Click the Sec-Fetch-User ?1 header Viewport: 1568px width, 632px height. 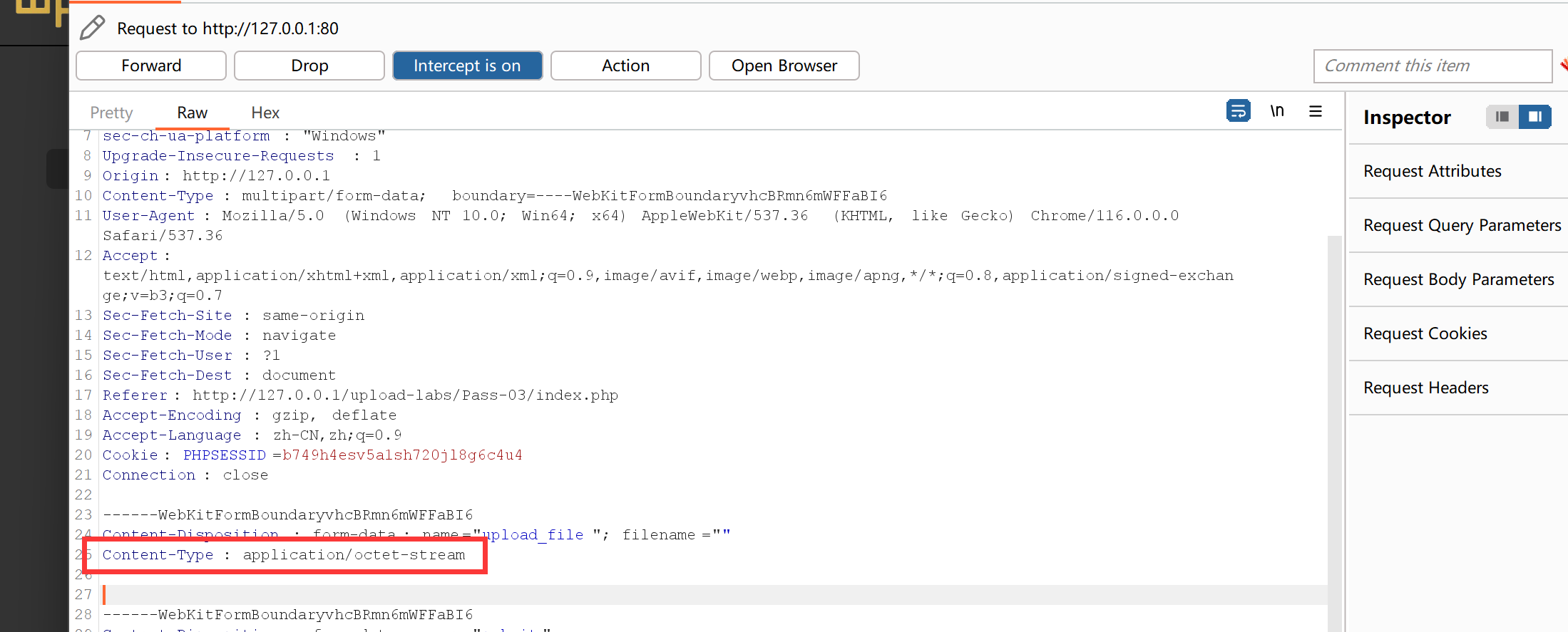[191, 355]
